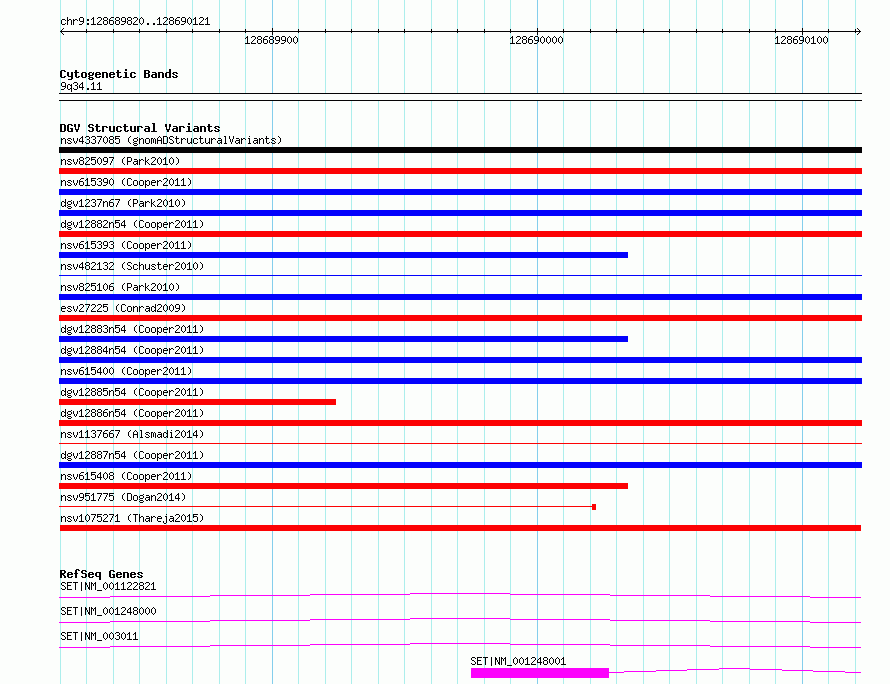
Task: Click the right arrow of the ruler
Action: point(858,32)
